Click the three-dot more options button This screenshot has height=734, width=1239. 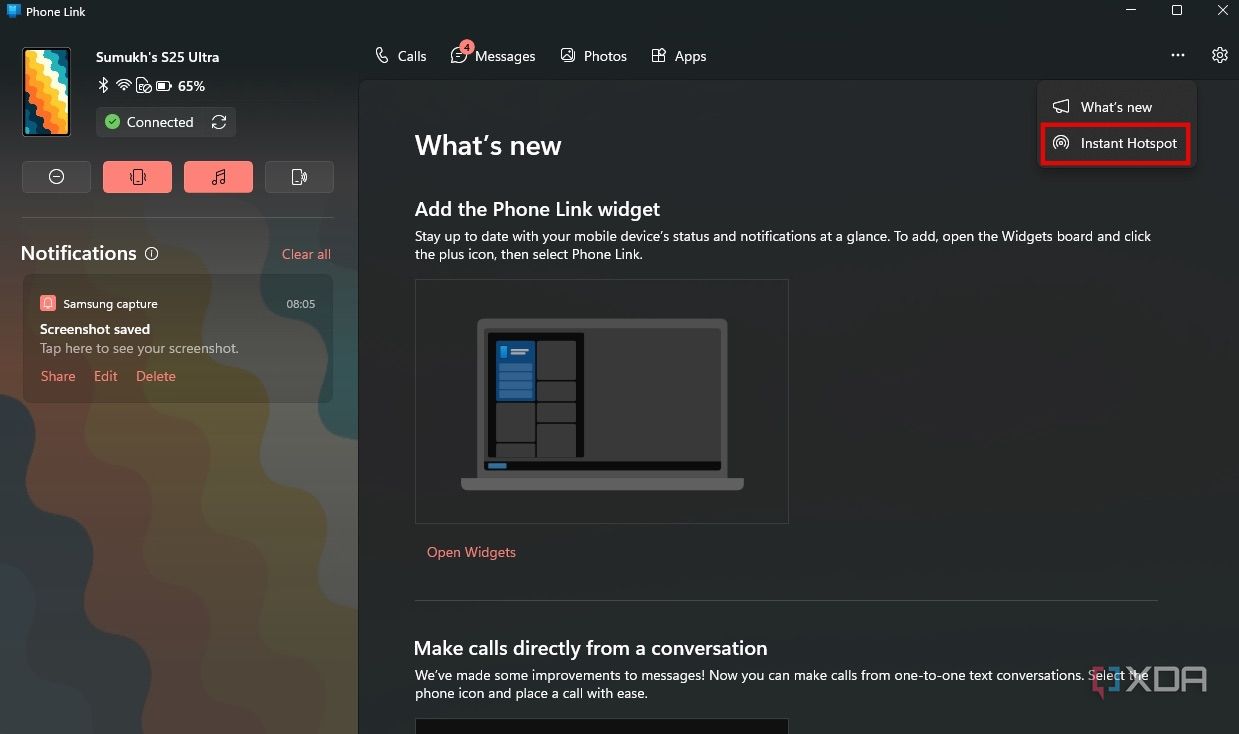point(1178,56)
